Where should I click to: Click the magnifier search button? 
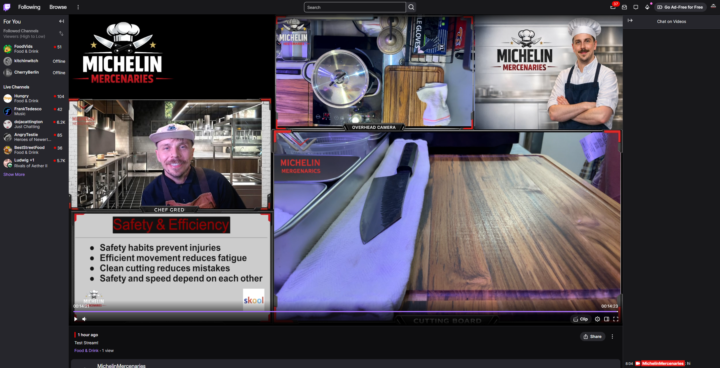pos(411,7)
